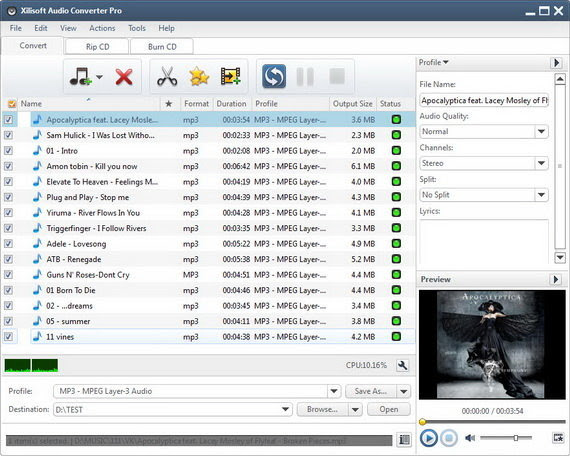Viewport: 570px width, 456px height.
Task: Open the Edit menu
Action: pyautogui.click(x=41, y=28)
